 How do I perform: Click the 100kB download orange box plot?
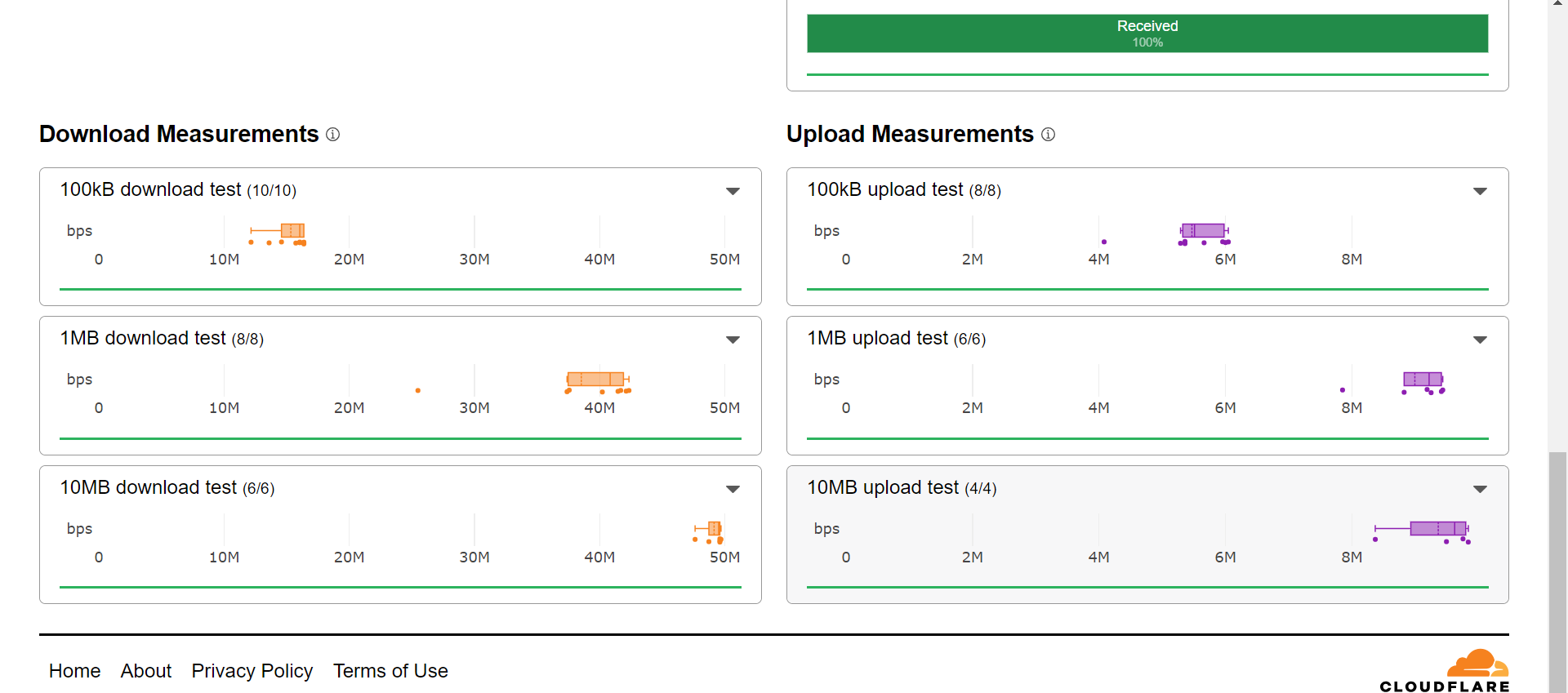click(x=278, y=231)
